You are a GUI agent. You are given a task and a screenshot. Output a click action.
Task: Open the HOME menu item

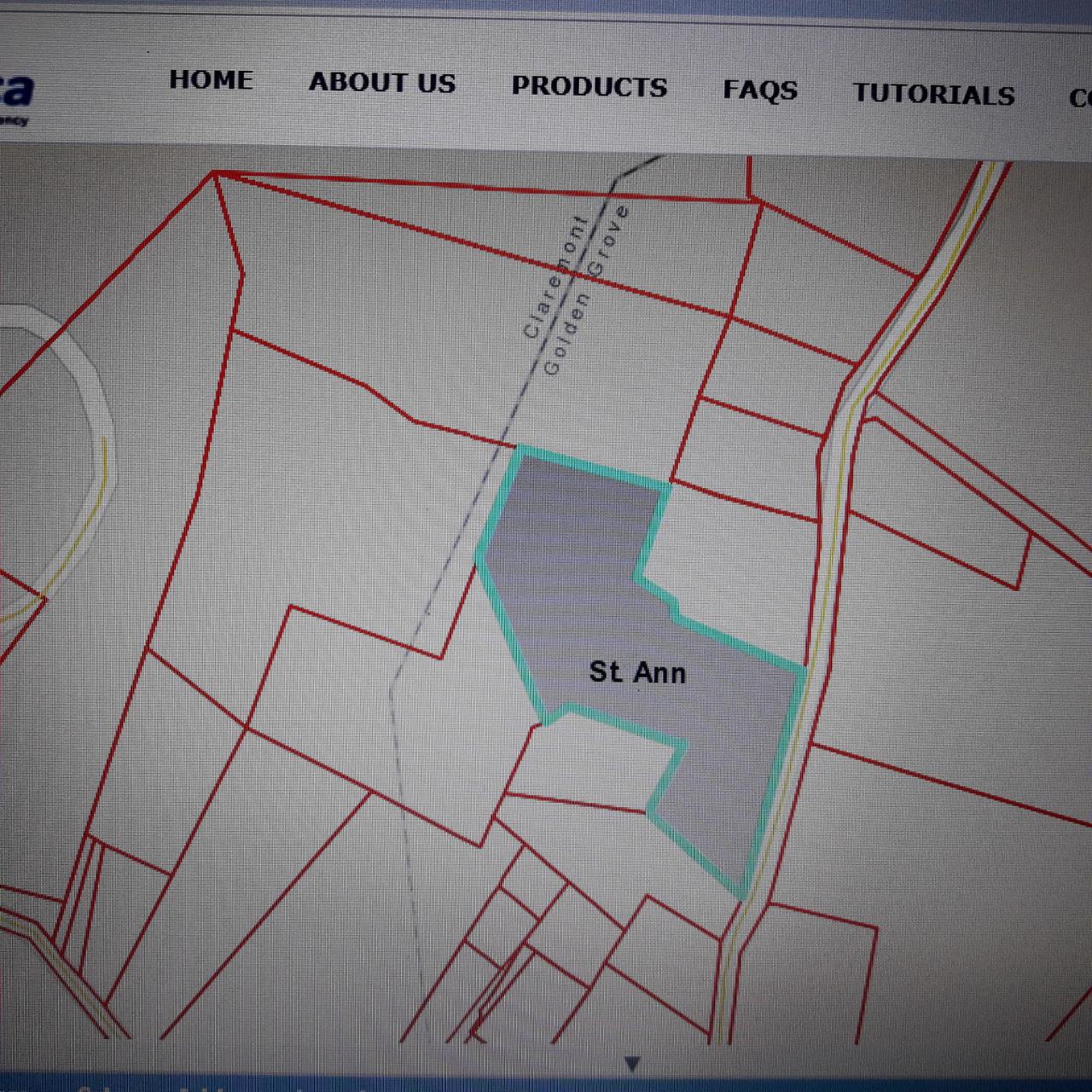click(211, 80)
